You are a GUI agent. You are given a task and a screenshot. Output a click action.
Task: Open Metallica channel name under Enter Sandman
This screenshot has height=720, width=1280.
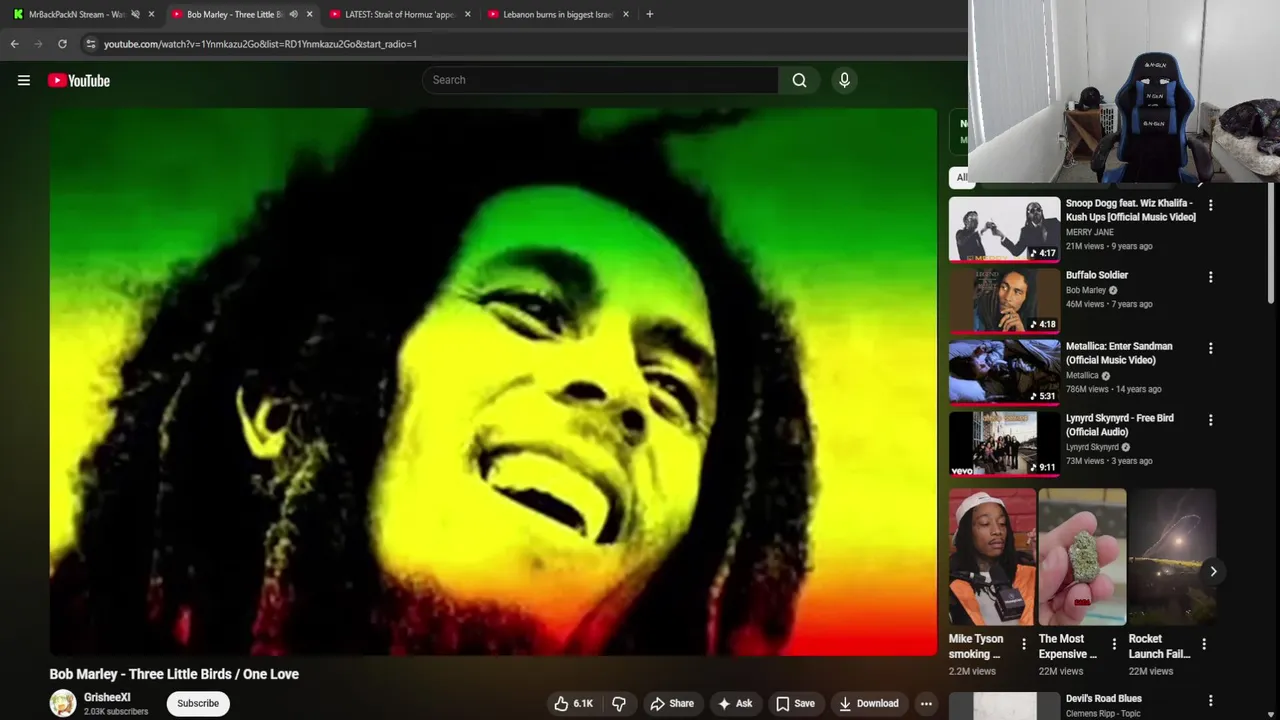(x=1082, y=375)
